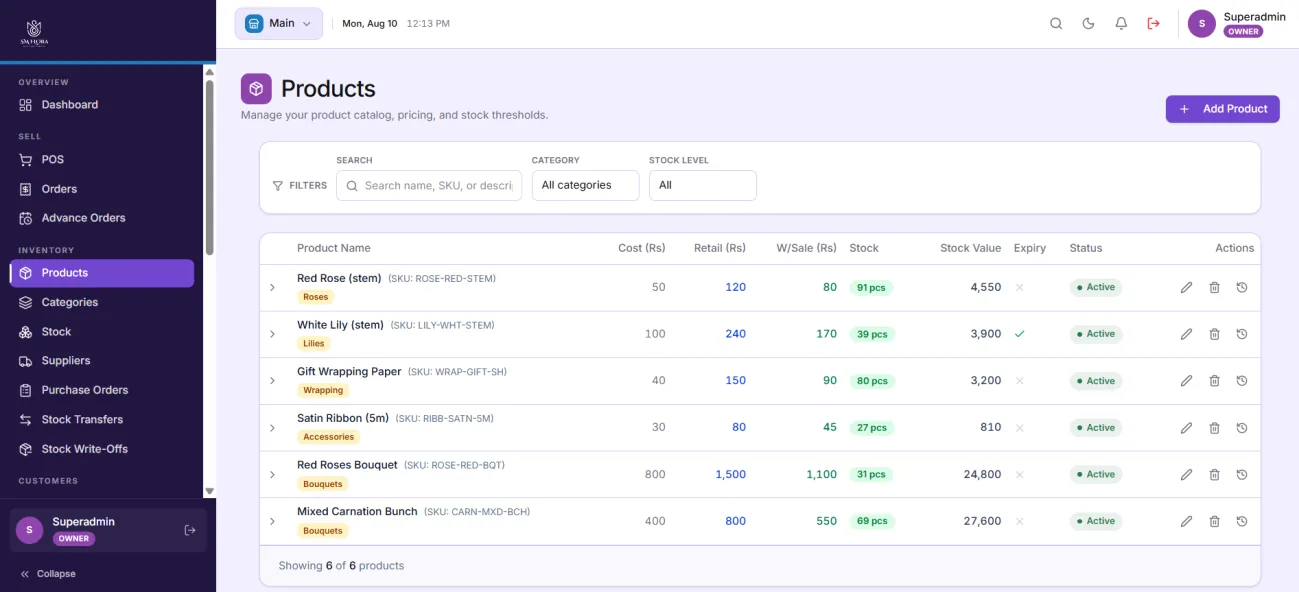
Task: Expand the Red Rose (stem) row
Action: (x=272, y=288)
